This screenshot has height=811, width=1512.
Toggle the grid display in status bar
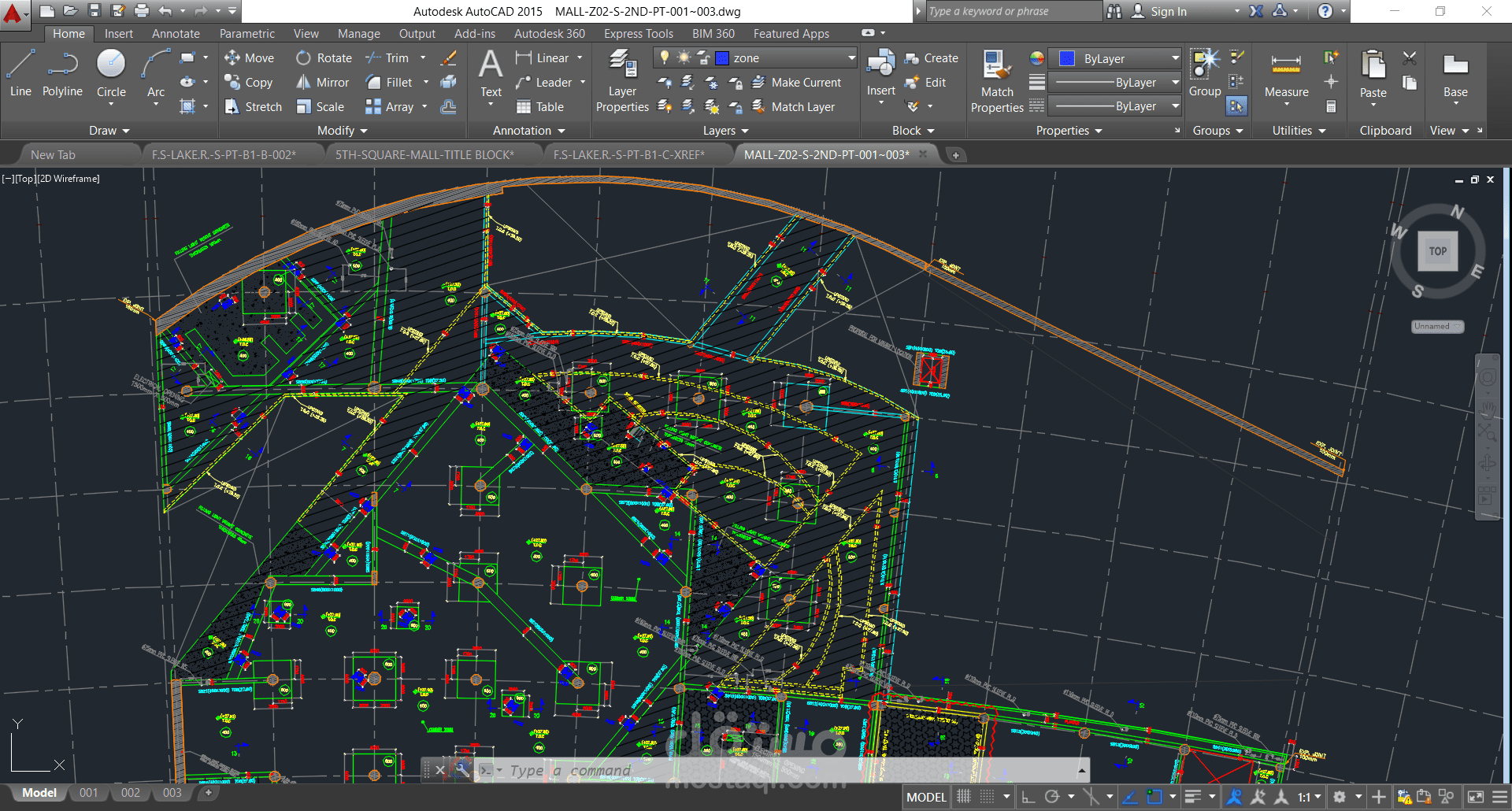964,797
